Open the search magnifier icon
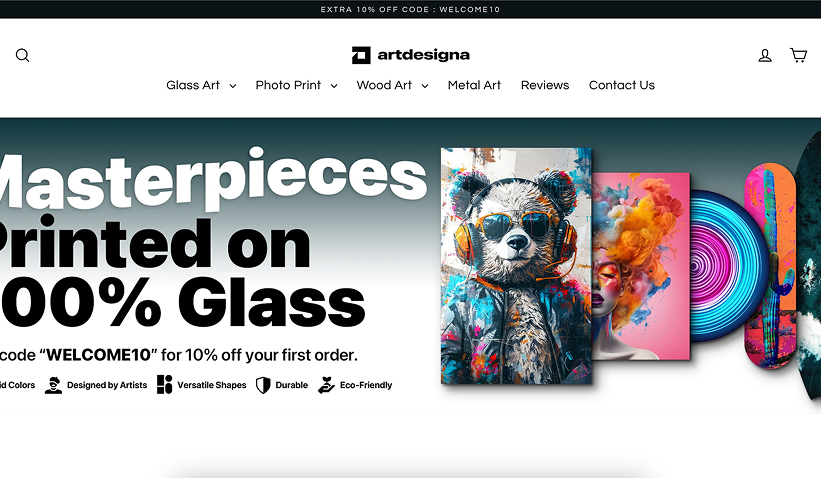821x478 pixels. 23,55
